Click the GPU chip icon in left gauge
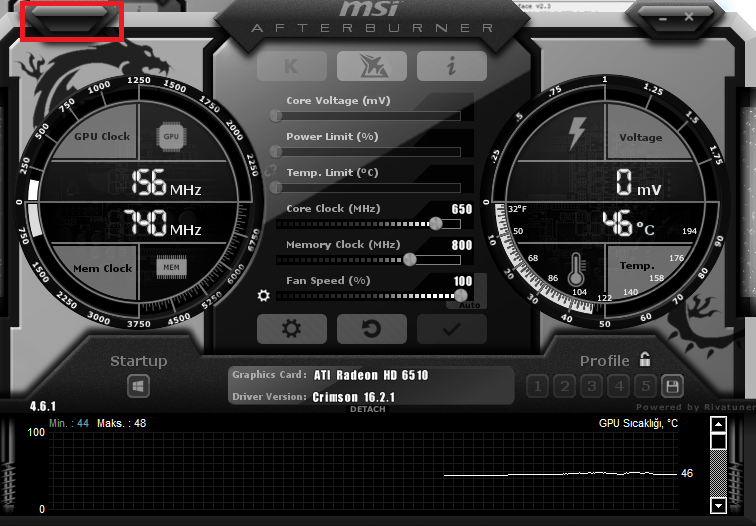 [x=171, y=136]
